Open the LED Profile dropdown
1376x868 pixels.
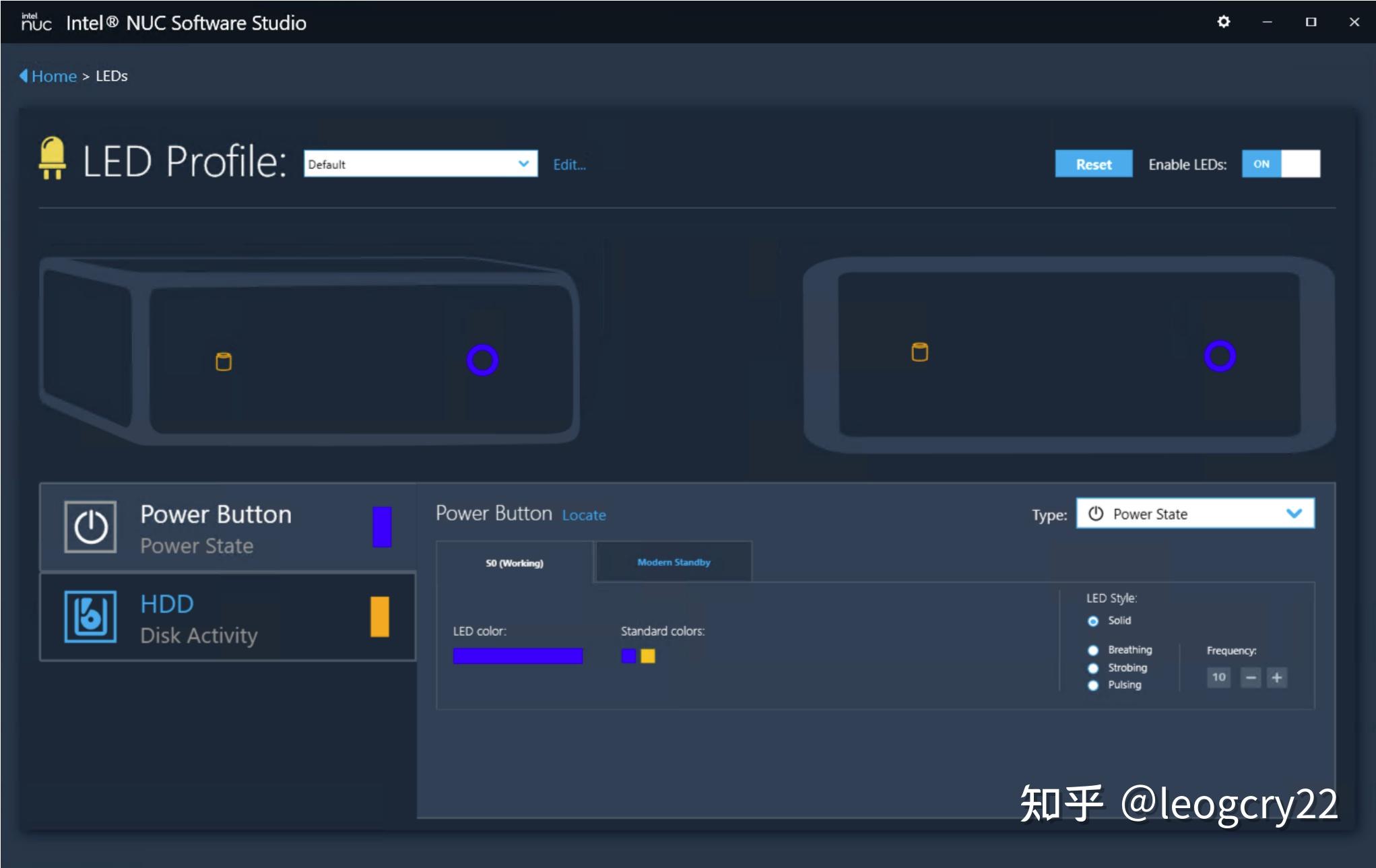pyautogui.click(x=420, y=164)
